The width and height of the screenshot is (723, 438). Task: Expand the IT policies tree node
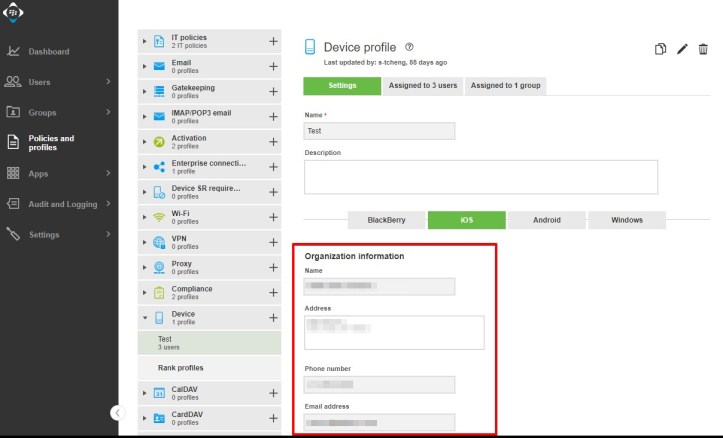click(x=145, y=41)
